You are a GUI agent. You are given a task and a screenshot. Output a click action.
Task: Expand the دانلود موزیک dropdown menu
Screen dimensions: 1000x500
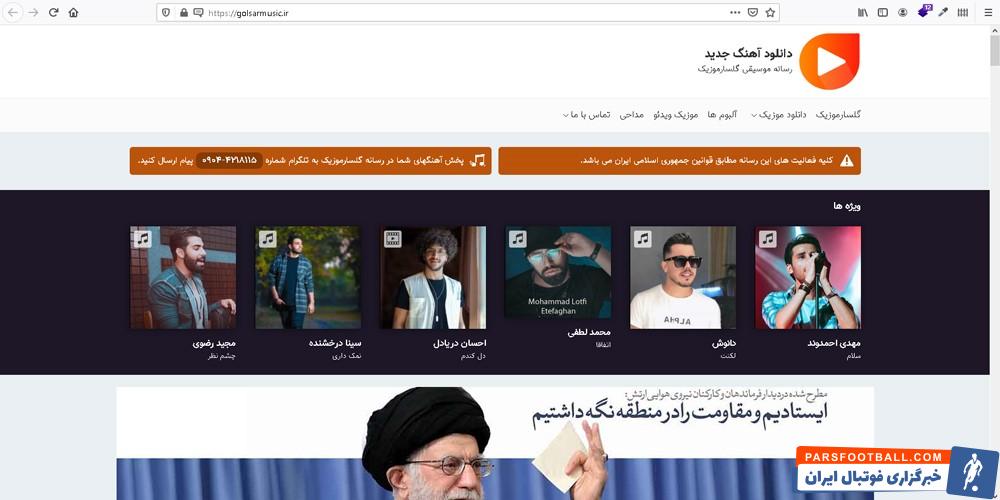779,115
